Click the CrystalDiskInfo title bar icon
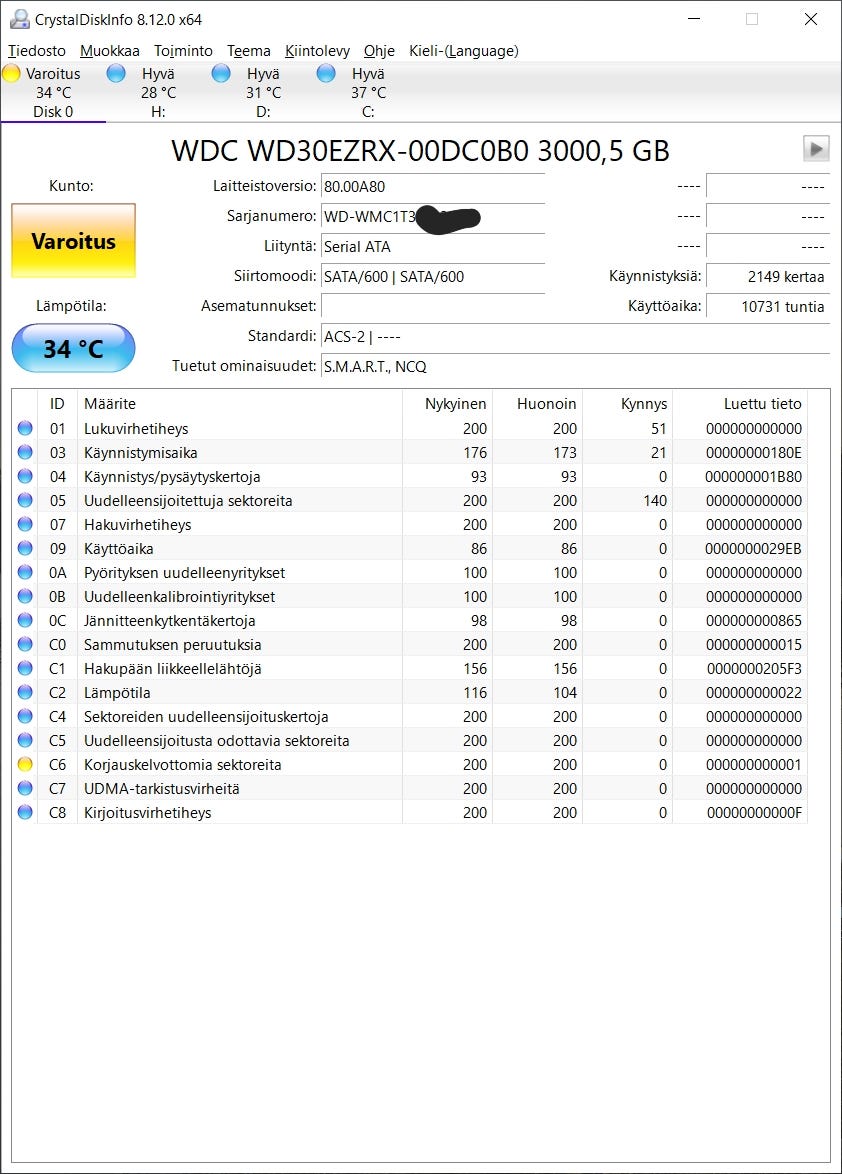 [x=19, y=19]
